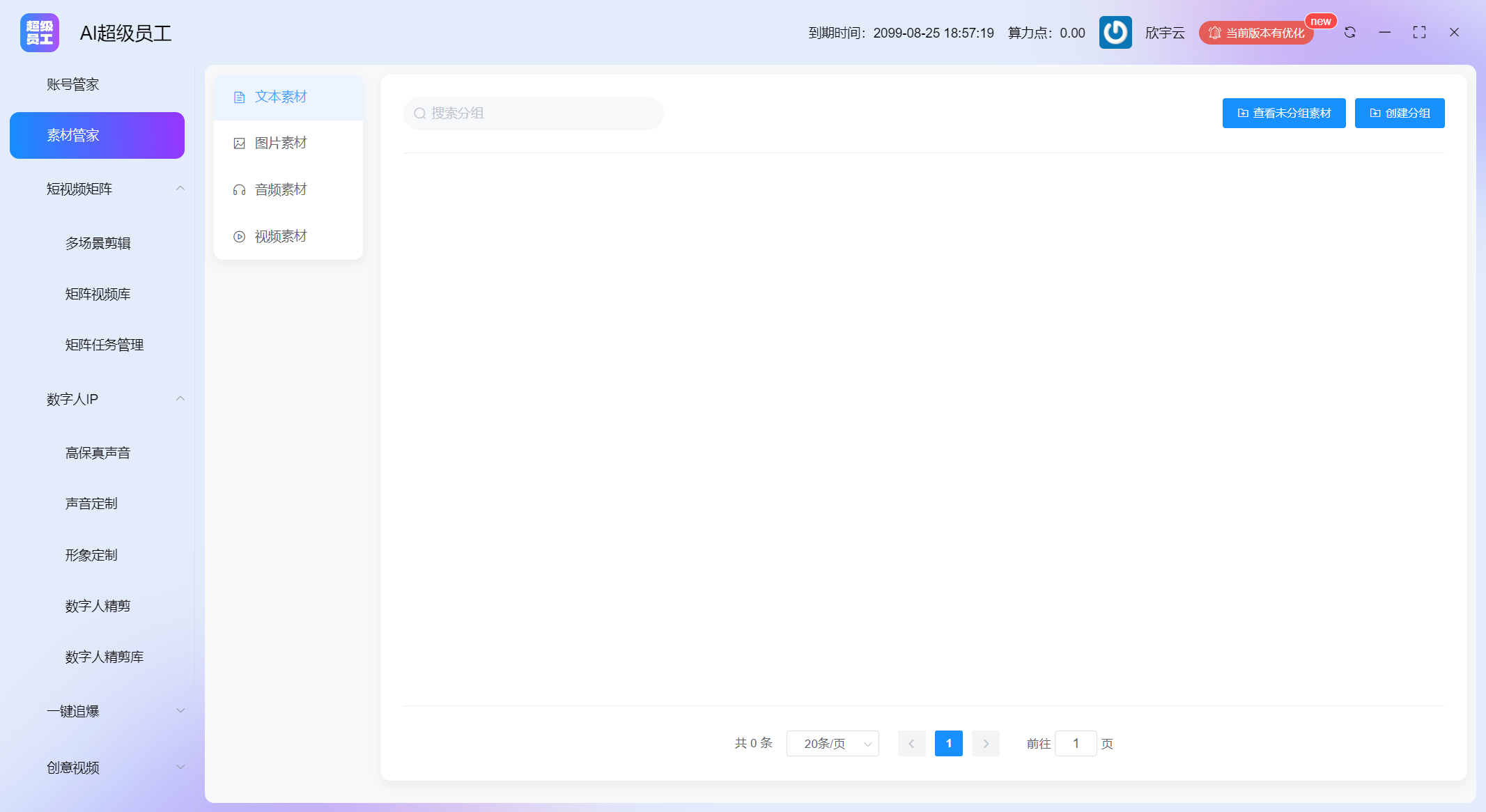The image size is (1486, 812).
Task: Open 矩阵任务管理 menu item
Action: tap(105, 345)
